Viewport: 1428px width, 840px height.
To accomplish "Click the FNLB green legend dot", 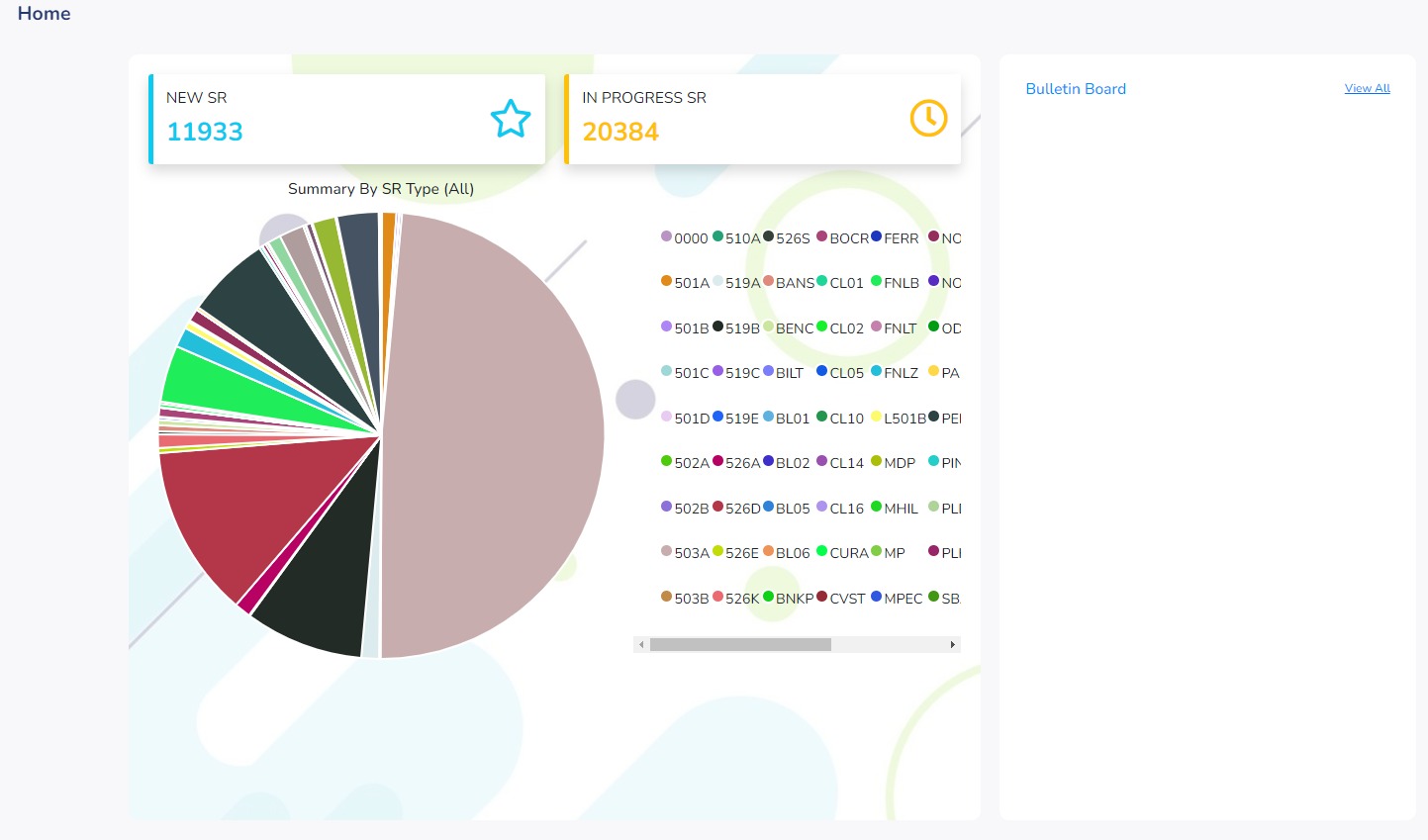I will (876, 281).
